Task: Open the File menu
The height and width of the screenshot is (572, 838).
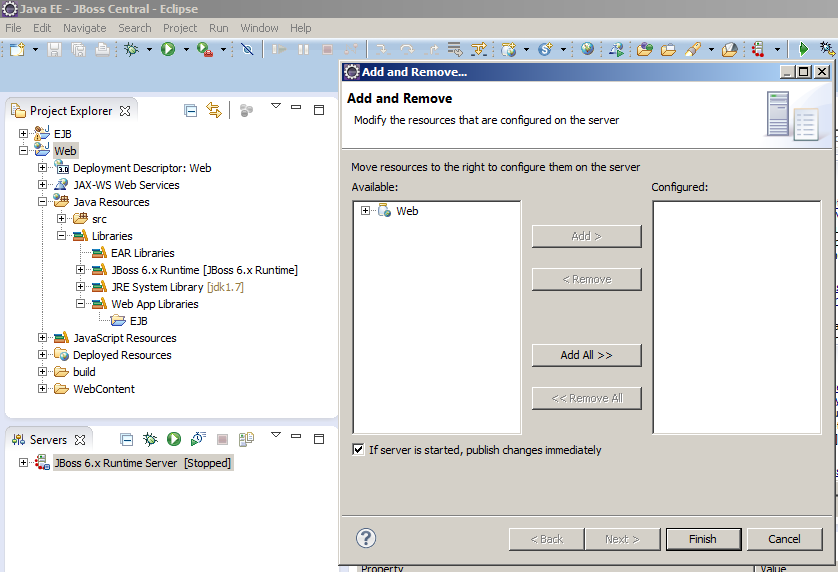Action: coord(13,28)
